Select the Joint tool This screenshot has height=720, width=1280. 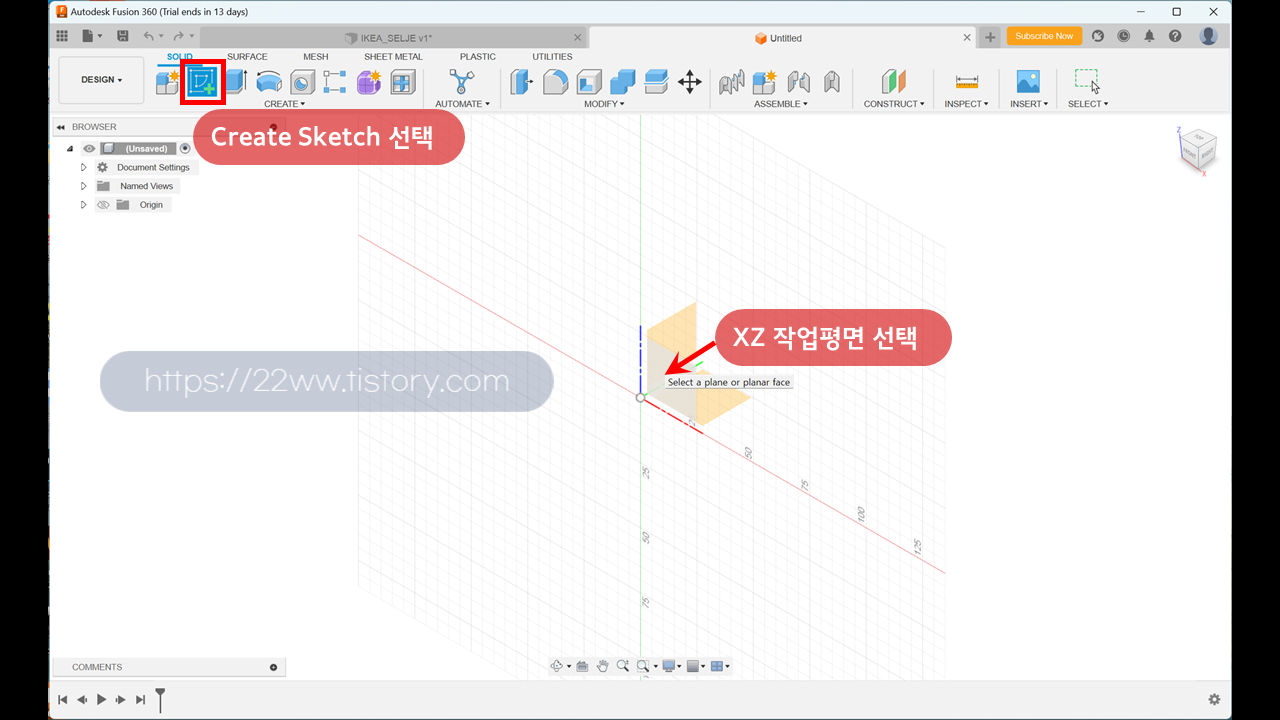click(x=798, y=82)
